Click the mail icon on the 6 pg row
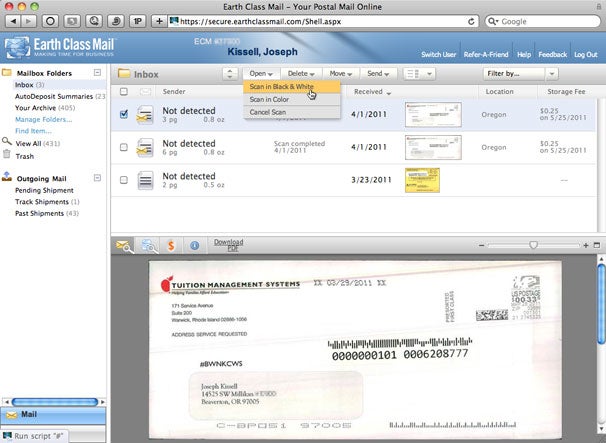 pyautogui.click(x=145, y=147)
